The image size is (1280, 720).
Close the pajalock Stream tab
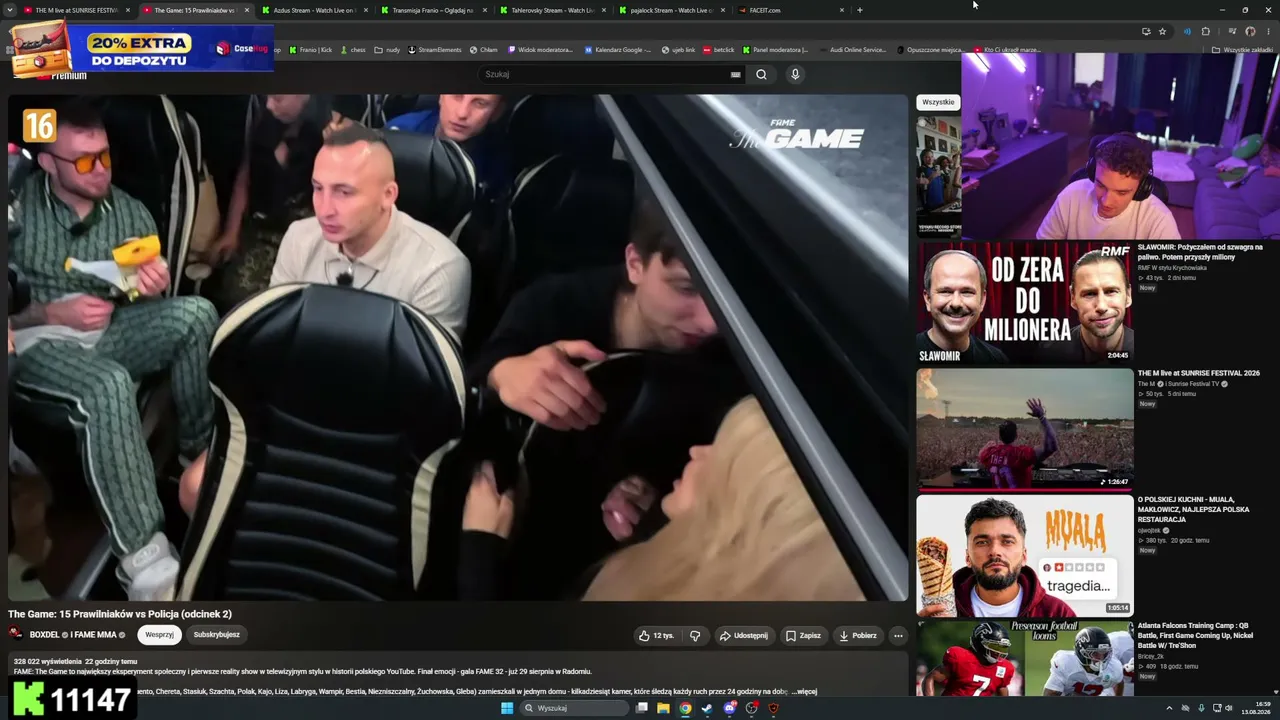723,10
